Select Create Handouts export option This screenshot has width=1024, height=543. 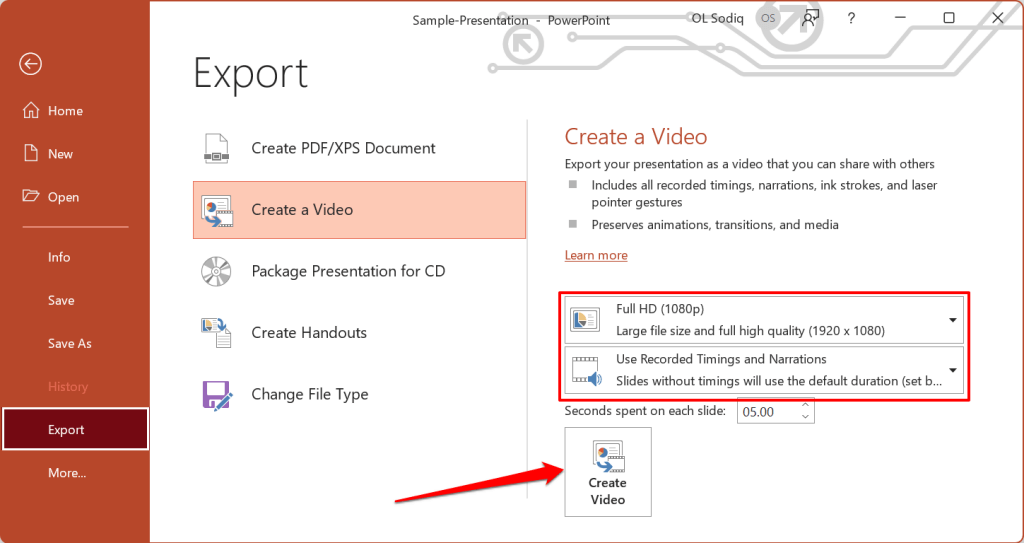359,333
